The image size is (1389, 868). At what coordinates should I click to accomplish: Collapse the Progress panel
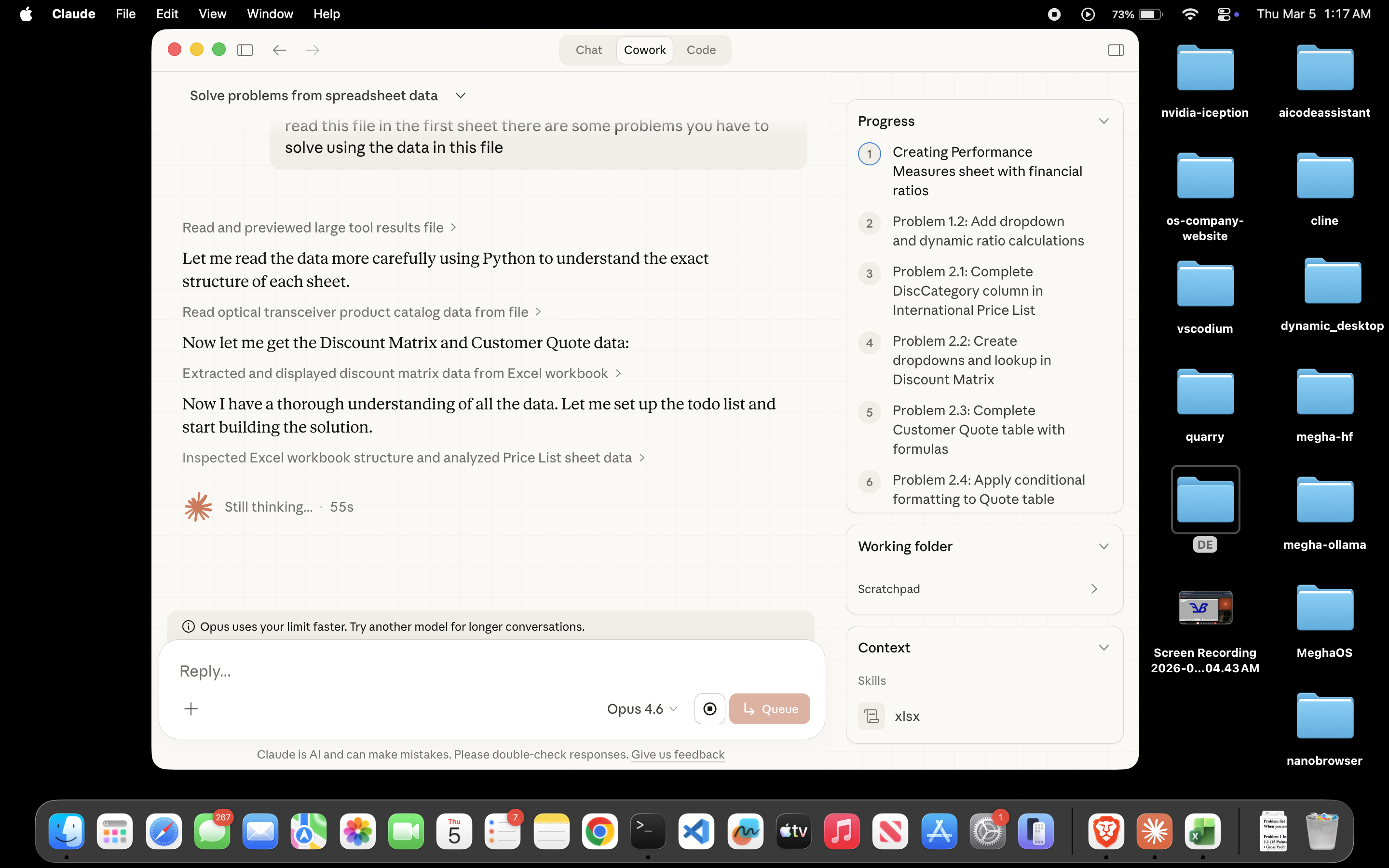pos(1103,121)
